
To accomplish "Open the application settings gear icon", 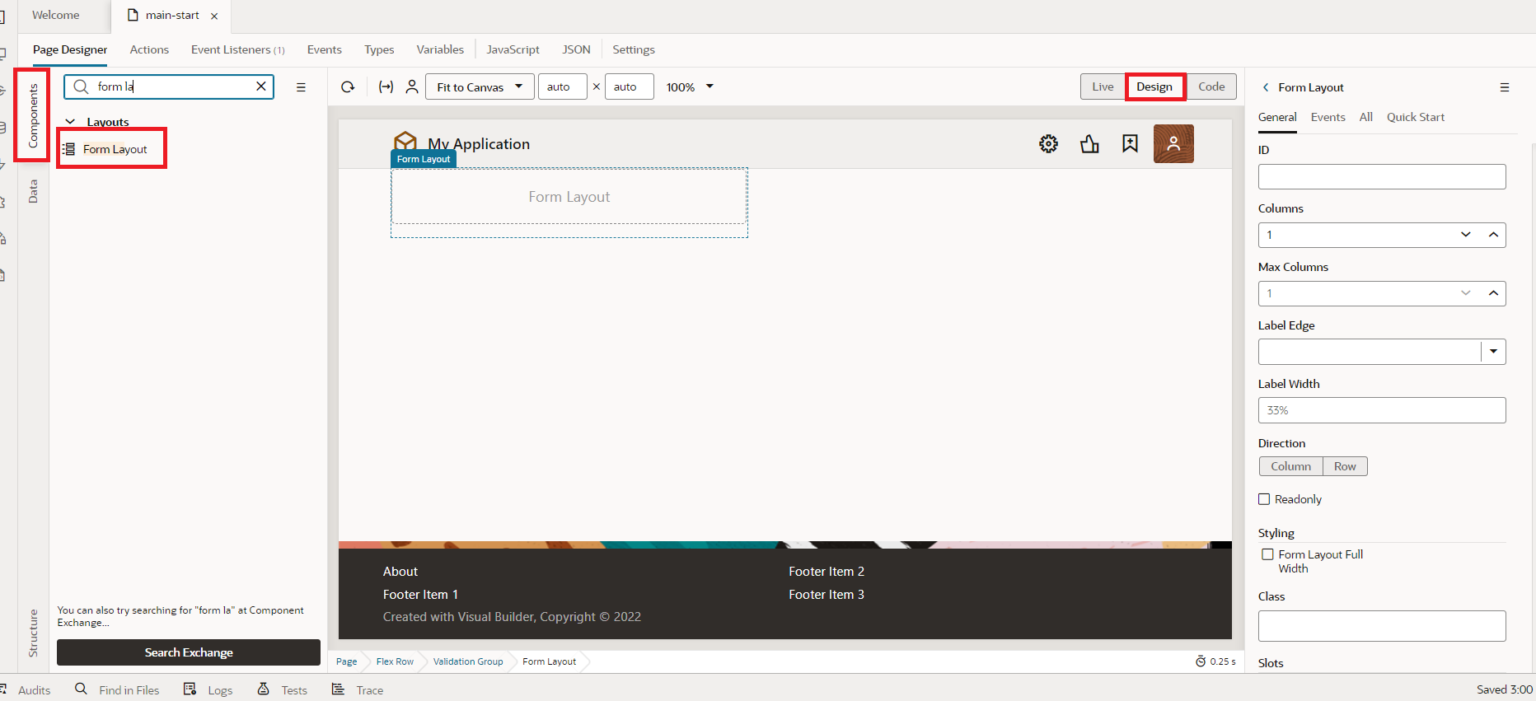I will [x=1048, y=143].
